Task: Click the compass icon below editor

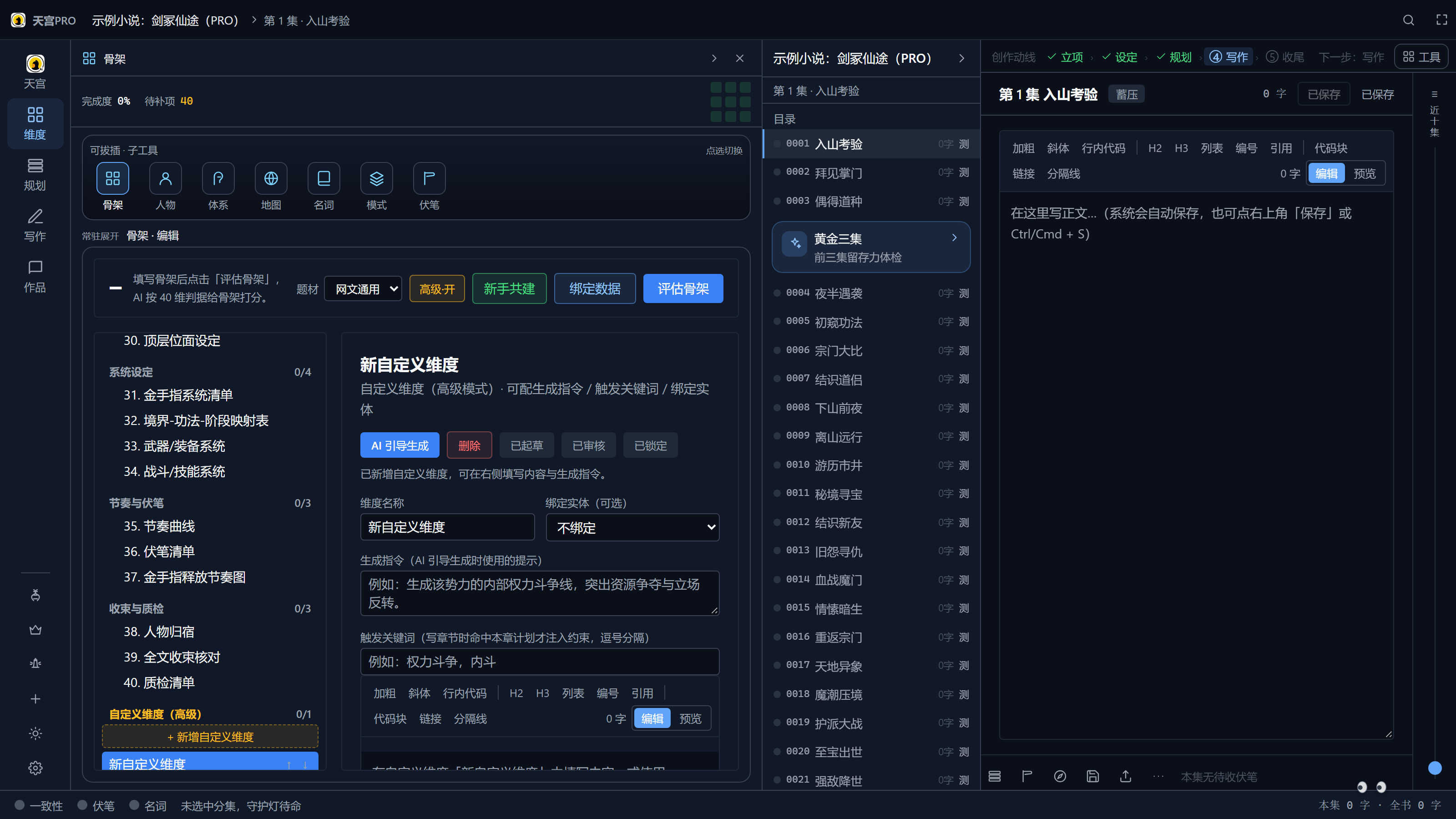Action: coord(1060,776)
